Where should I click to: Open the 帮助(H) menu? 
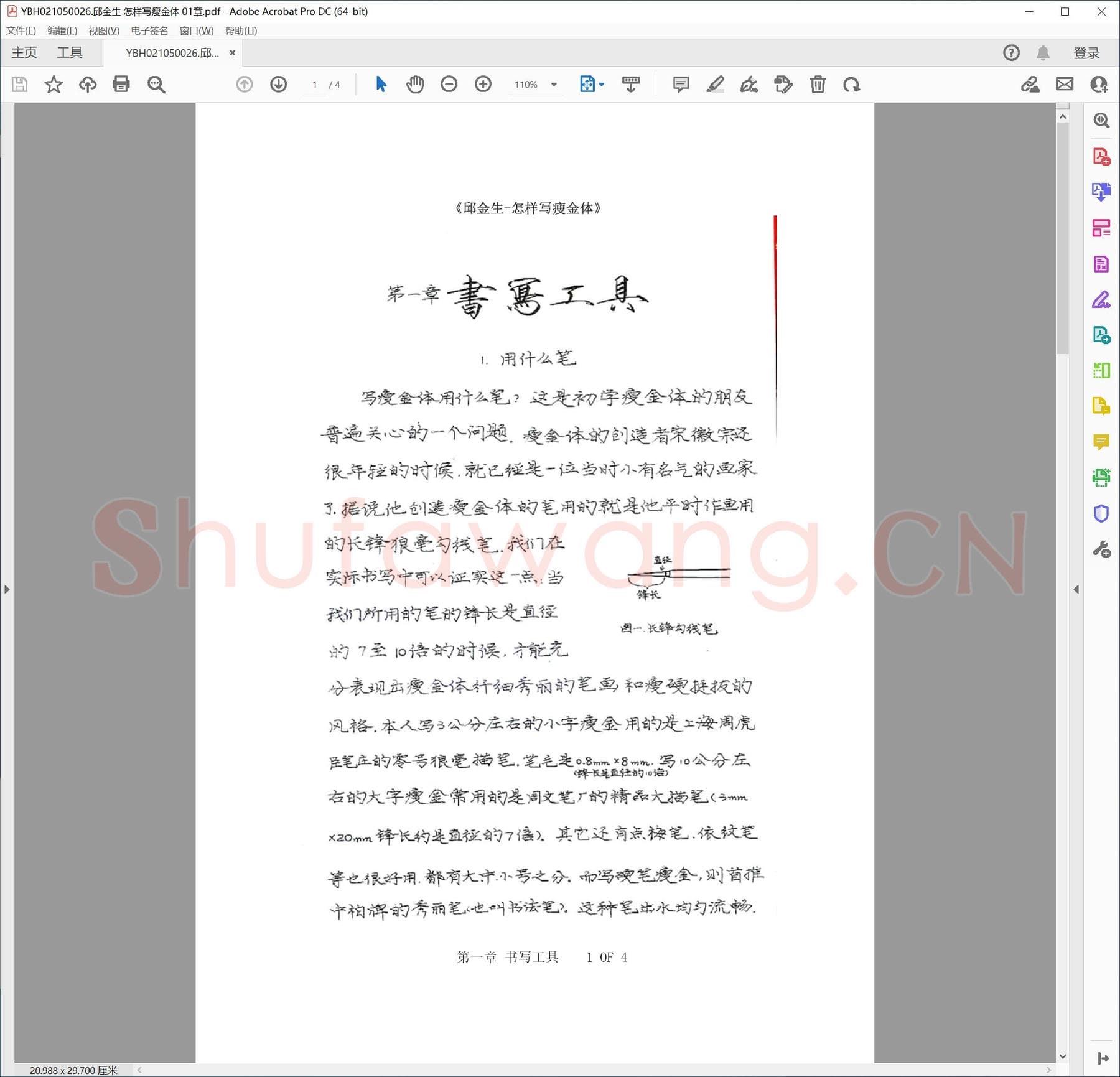(x=241, y=30)
